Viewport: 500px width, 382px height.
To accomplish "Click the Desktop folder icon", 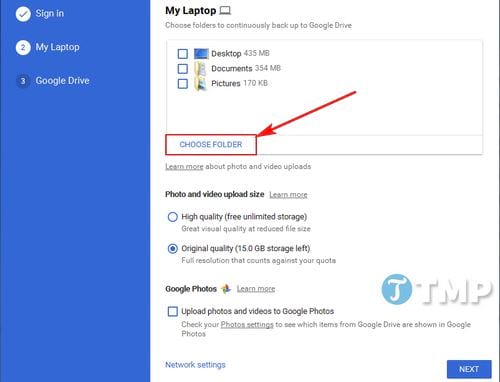I will (x=201, y=54).
